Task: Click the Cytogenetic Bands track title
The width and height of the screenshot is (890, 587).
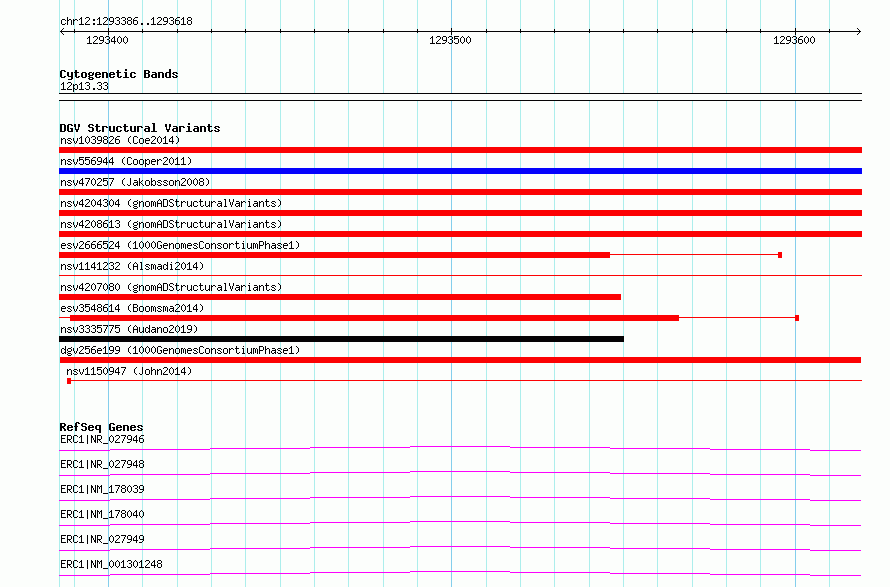Action: (x=119, y=74)
